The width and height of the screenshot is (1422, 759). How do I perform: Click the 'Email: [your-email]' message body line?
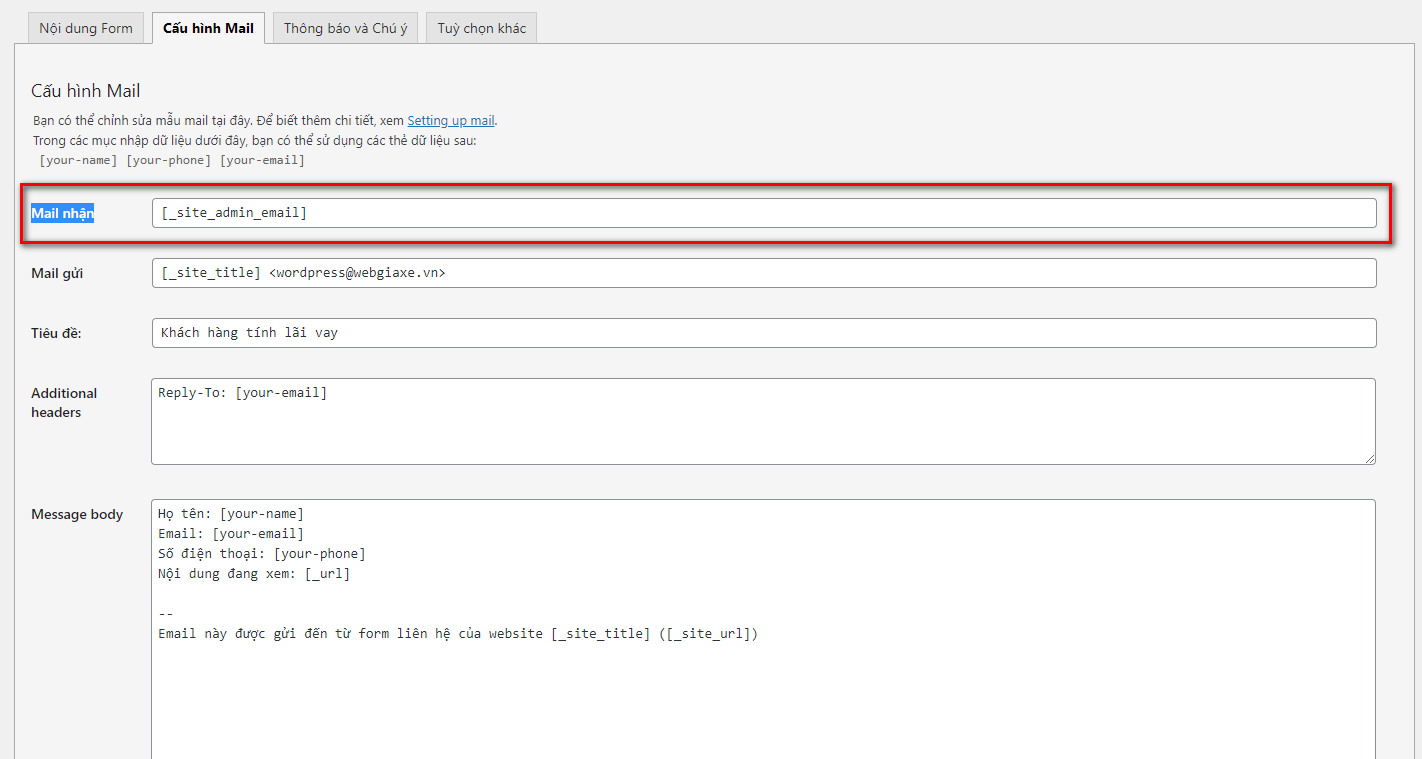point(231,534)
